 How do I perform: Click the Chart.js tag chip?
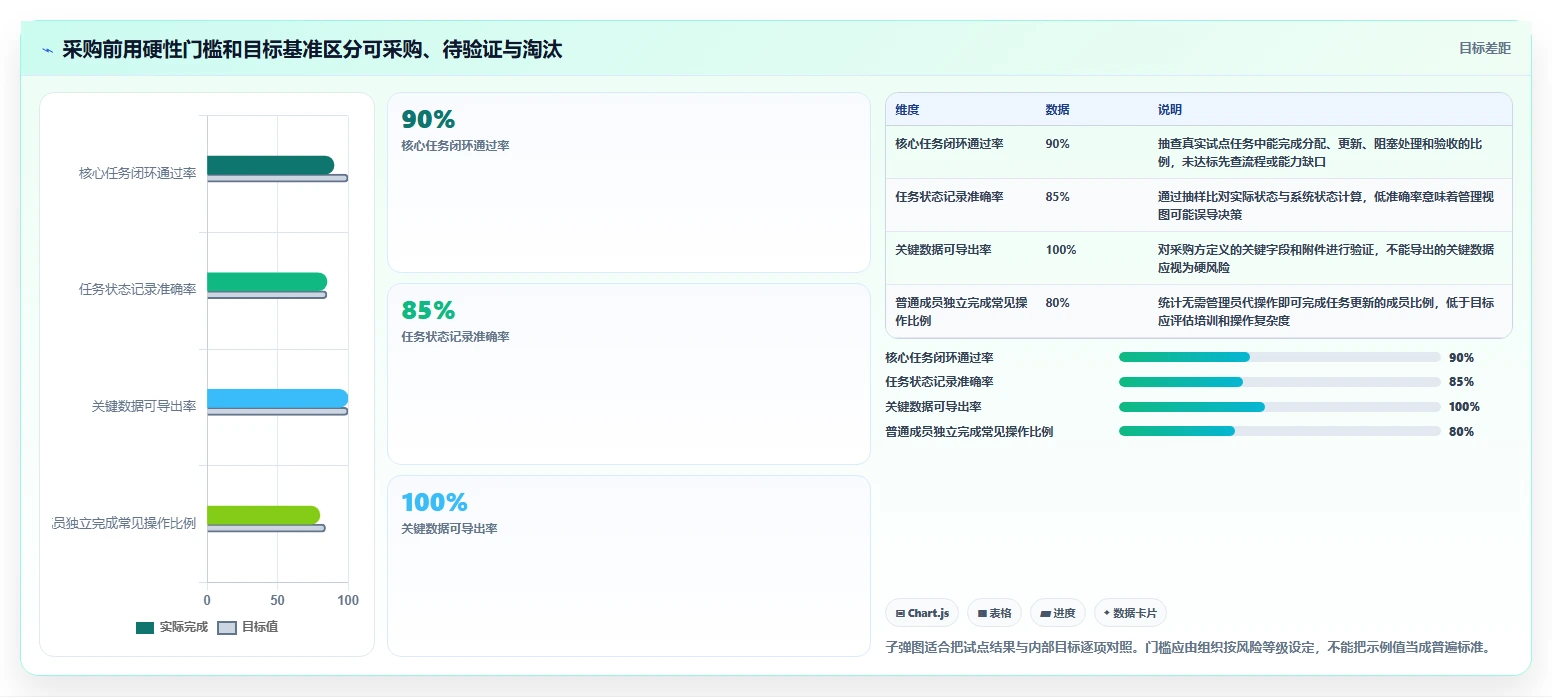(x=922, y=613)
